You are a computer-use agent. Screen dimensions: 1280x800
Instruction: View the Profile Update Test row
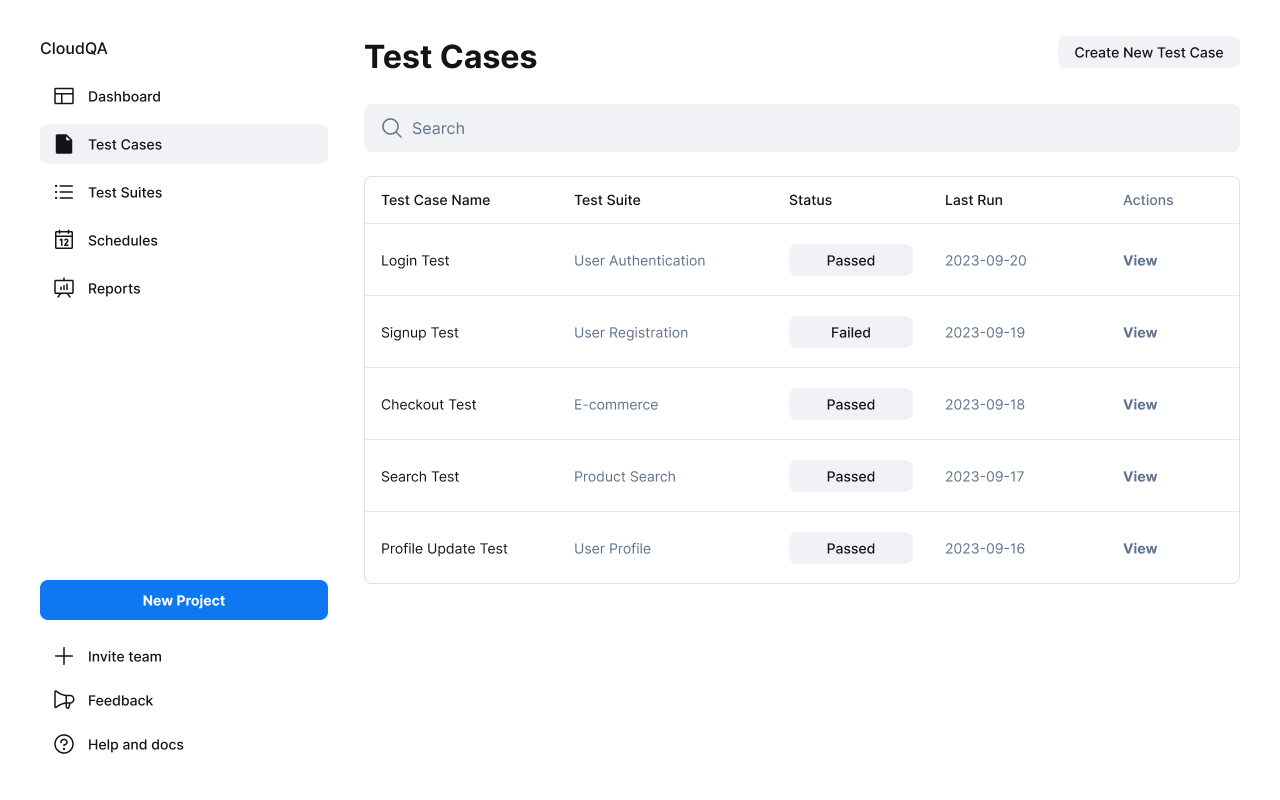pos(1140,548)
